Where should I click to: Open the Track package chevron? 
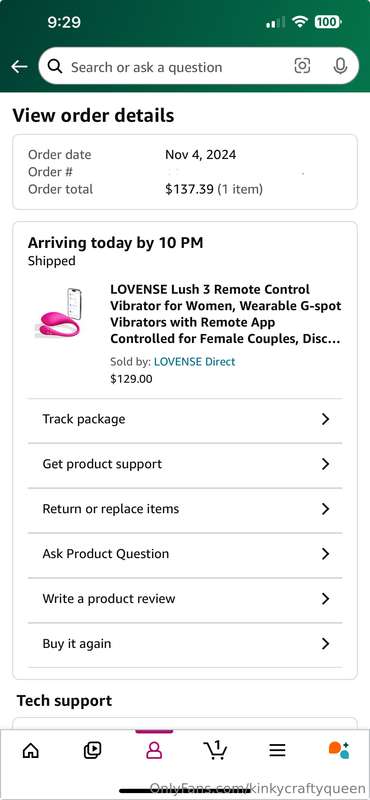[x=326, y=419]
